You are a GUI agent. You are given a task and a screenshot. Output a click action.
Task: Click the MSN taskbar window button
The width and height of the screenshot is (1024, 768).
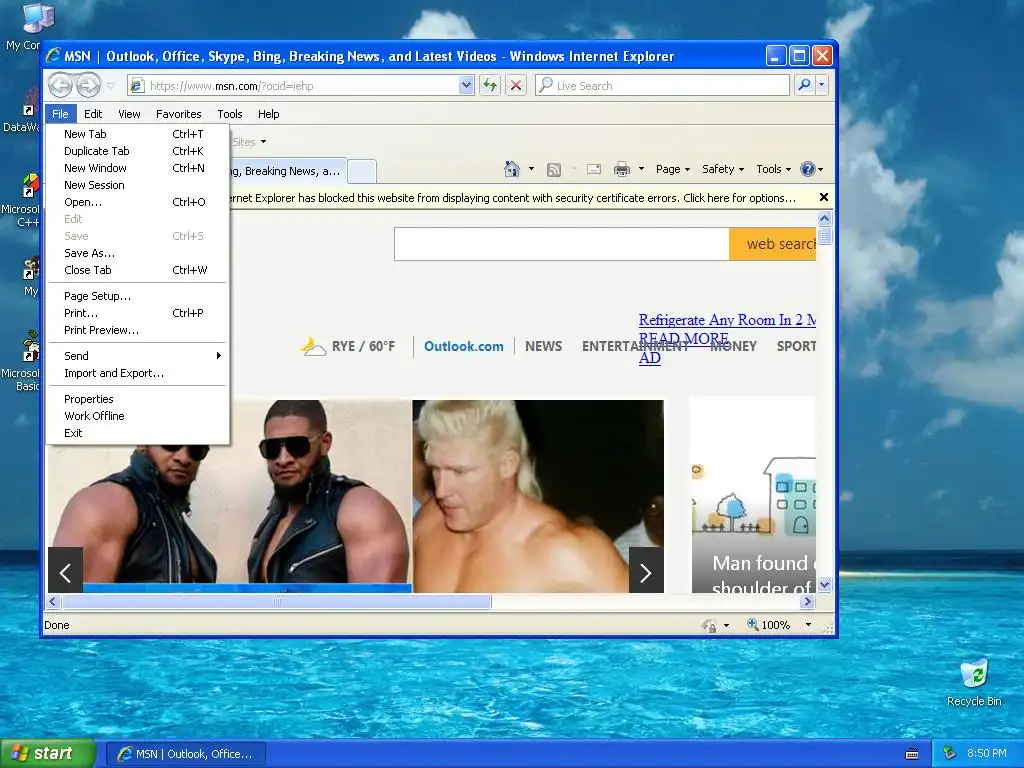point(186,754)
